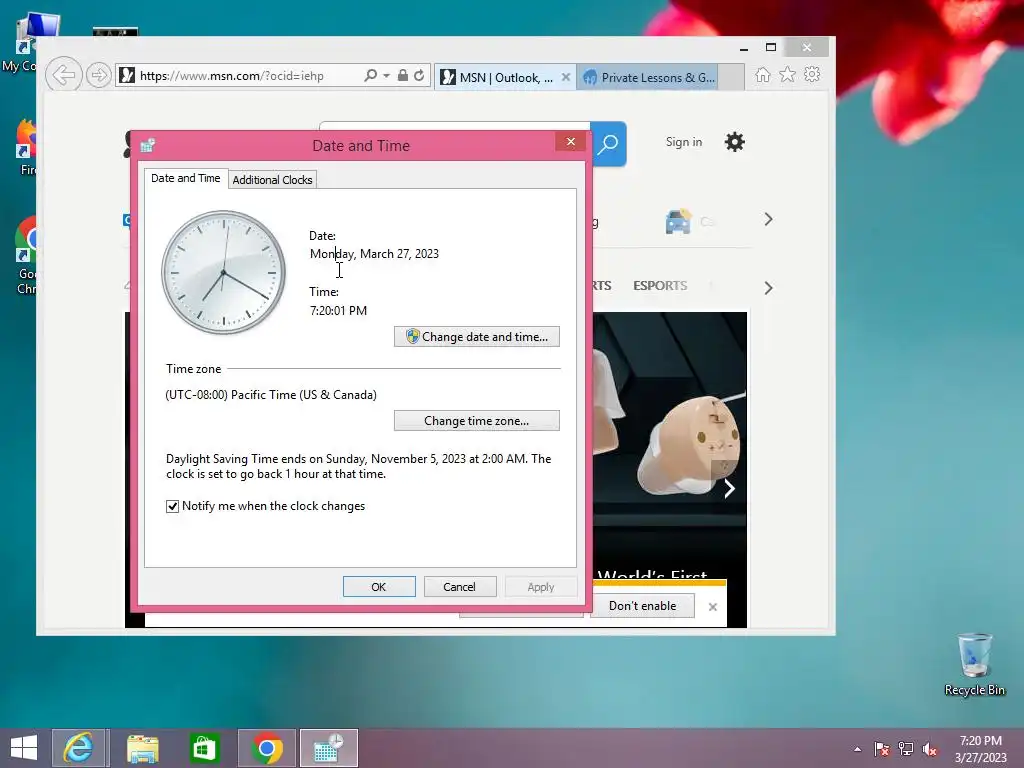Image resolution: width=1024 pixels, height=768 pixels.
Task: Click Sign in on MSN page
Action: pyautogui.click(x=684, y=142)
